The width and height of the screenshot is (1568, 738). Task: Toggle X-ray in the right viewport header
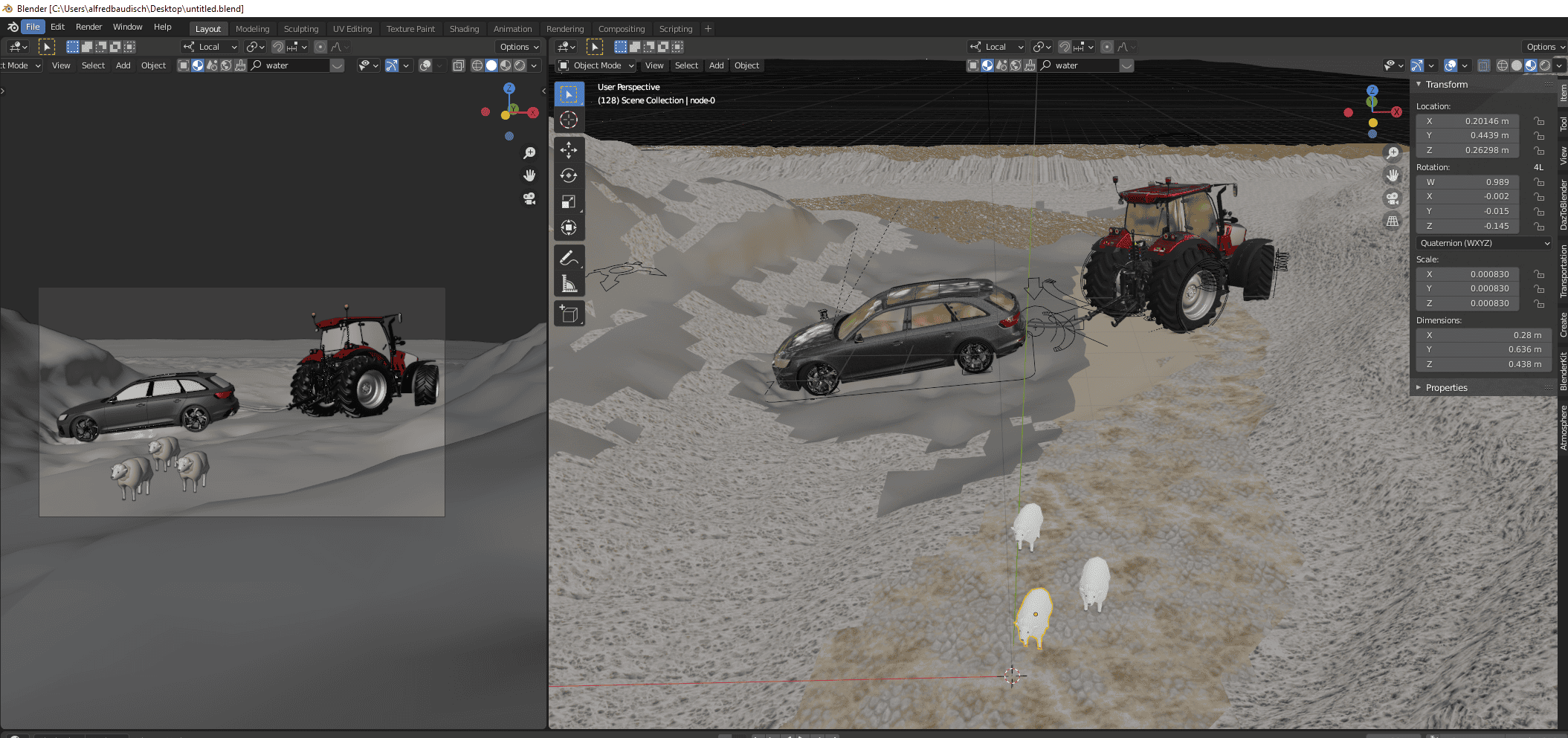click(x=1483, y=65)
